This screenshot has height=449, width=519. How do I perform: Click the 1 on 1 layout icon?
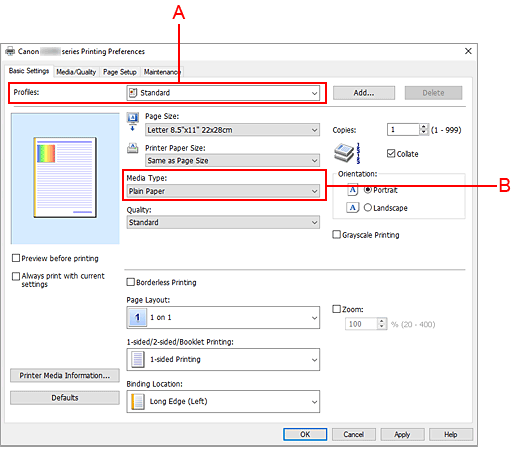tap(137, 317)
